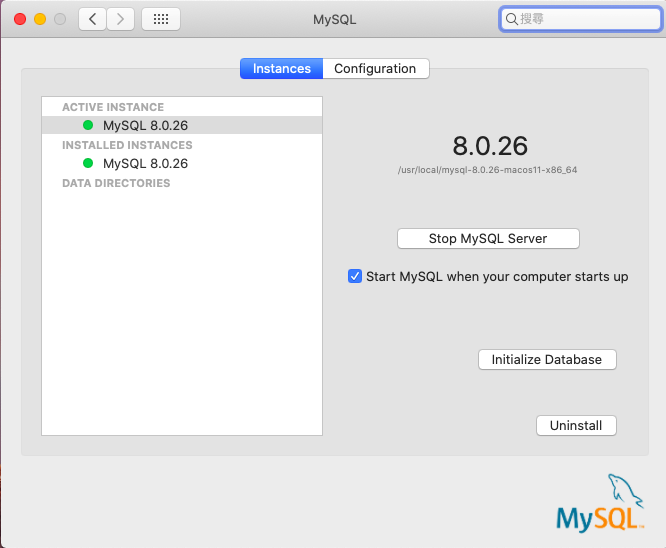
Task: Go back with the left chevron button
Action: (x=92, y=19)
